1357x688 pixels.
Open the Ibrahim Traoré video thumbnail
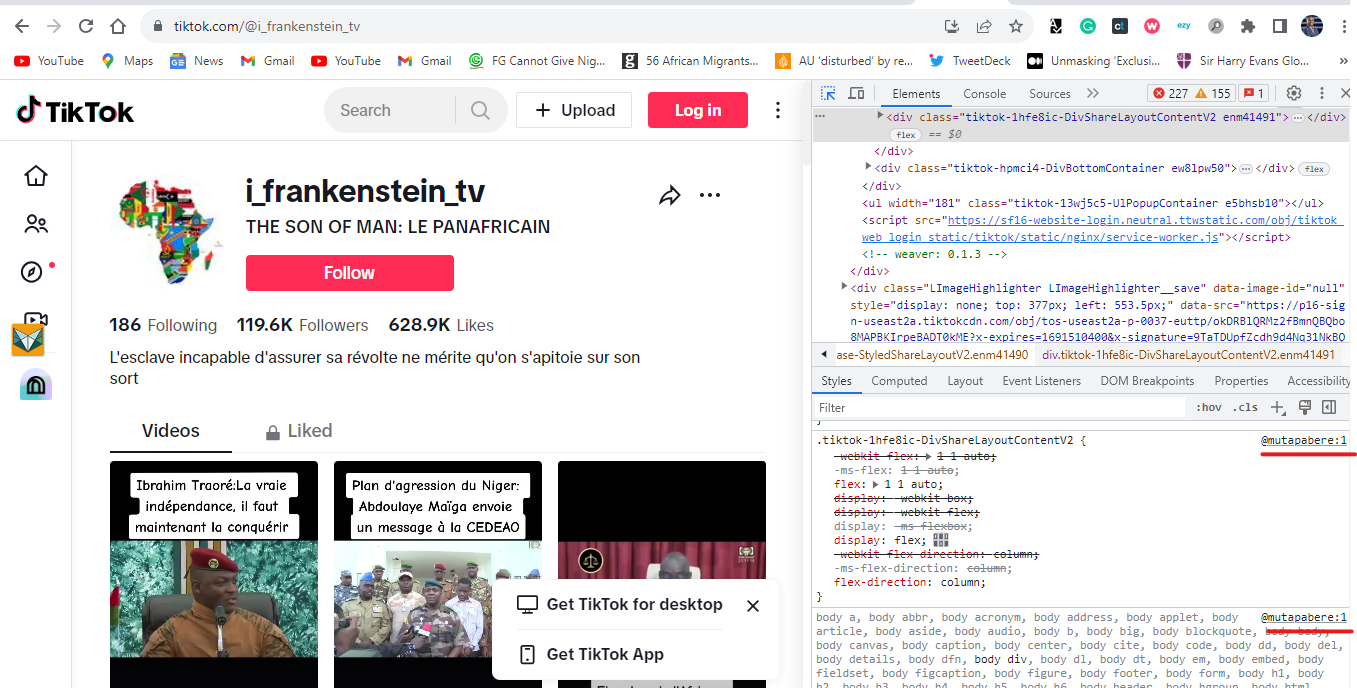[214, 574]
